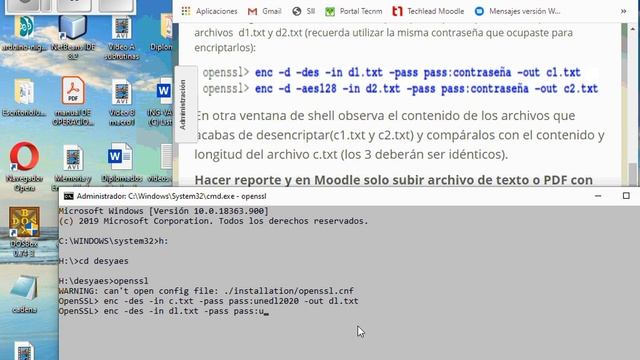
Task: Click the browser page vertical scrollbar
Action: pyautogui.click(x=633, y=104)
